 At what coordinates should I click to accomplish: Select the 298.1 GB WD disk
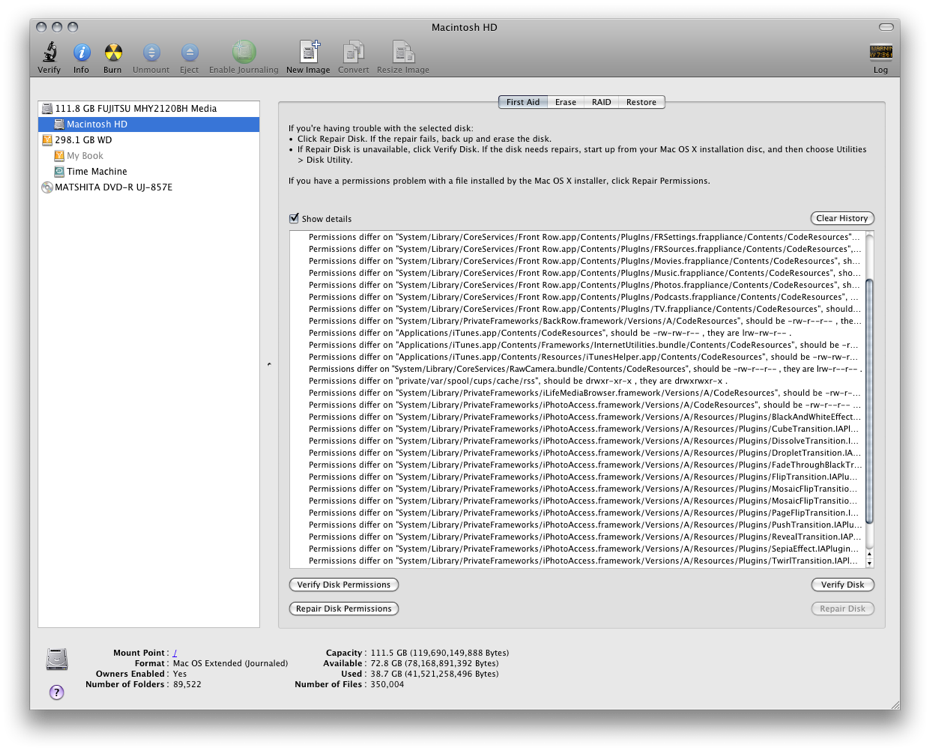(x=149, y=140)
